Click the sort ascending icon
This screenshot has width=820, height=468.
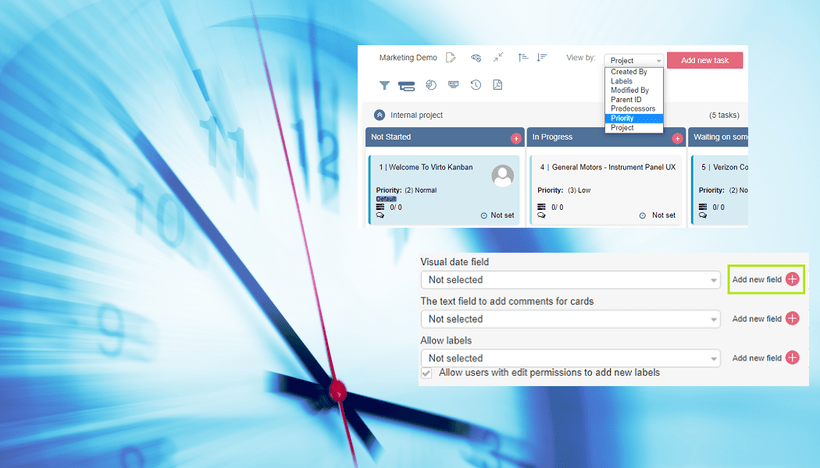click(x=522, y=57)
